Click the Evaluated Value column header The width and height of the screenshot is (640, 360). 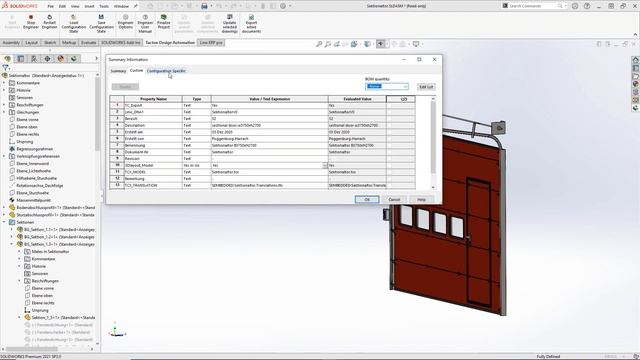pos(357,99)
